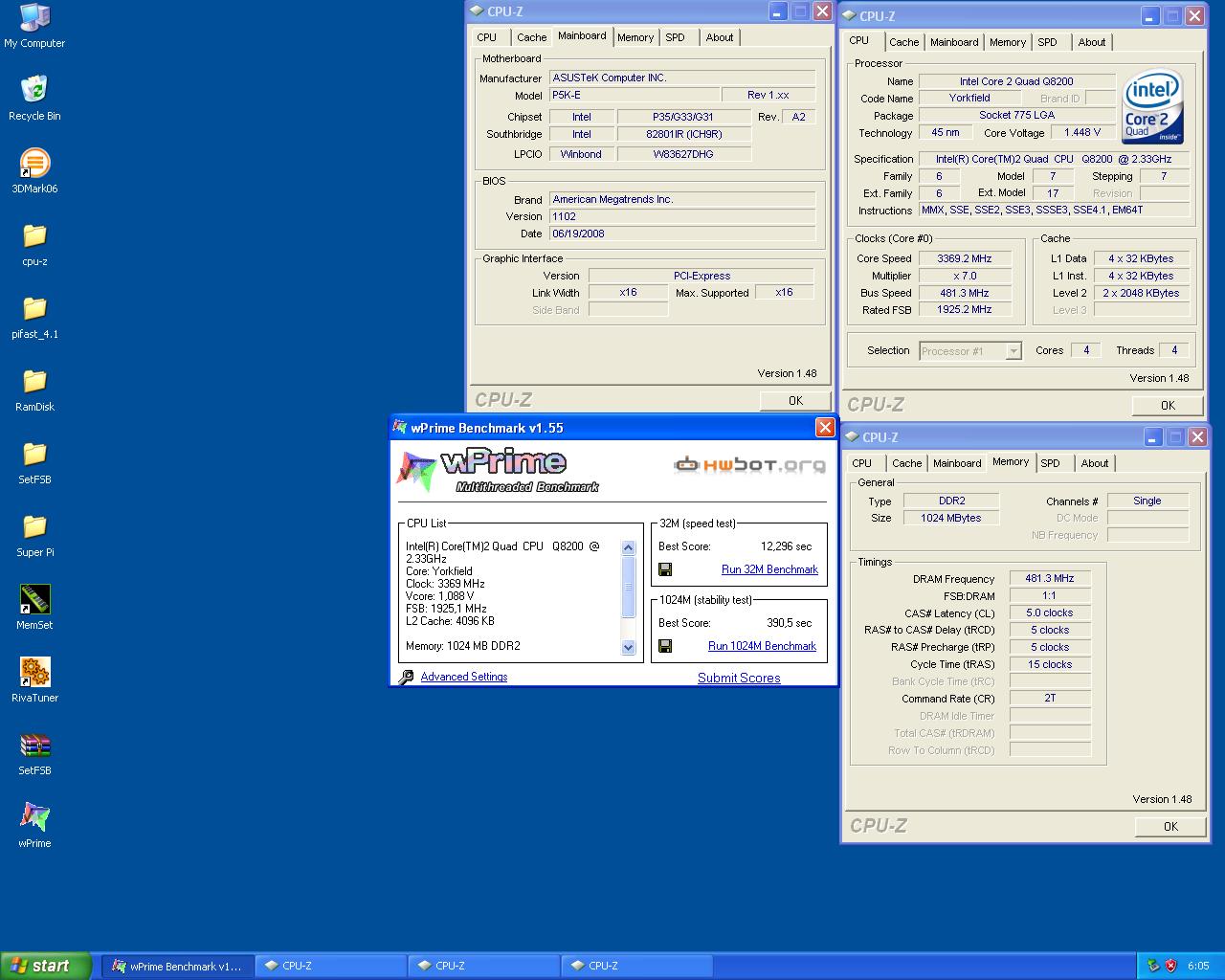Viewport: 1225px width, 980px height.
Task: Click the taskbar clock showing 6:05
Action: click(1198, 966)
